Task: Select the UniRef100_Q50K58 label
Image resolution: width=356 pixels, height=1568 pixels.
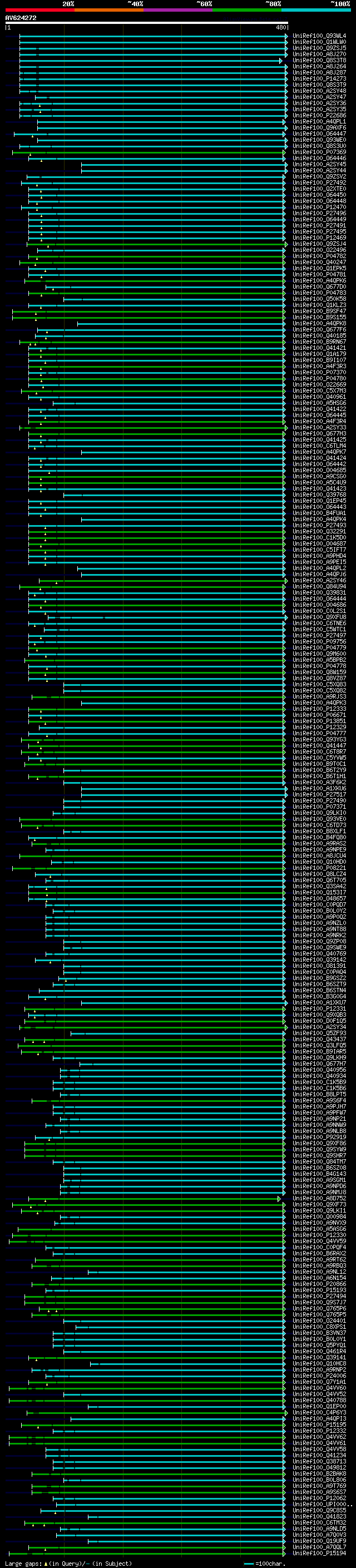Action: coord(319,299)
